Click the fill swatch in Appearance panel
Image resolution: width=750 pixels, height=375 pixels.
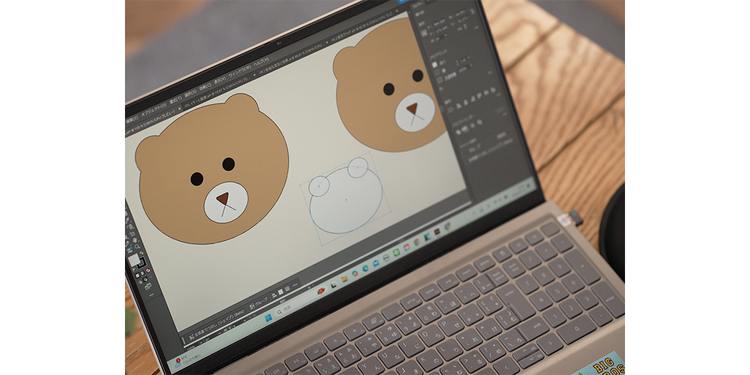click(x=435, y=65)
